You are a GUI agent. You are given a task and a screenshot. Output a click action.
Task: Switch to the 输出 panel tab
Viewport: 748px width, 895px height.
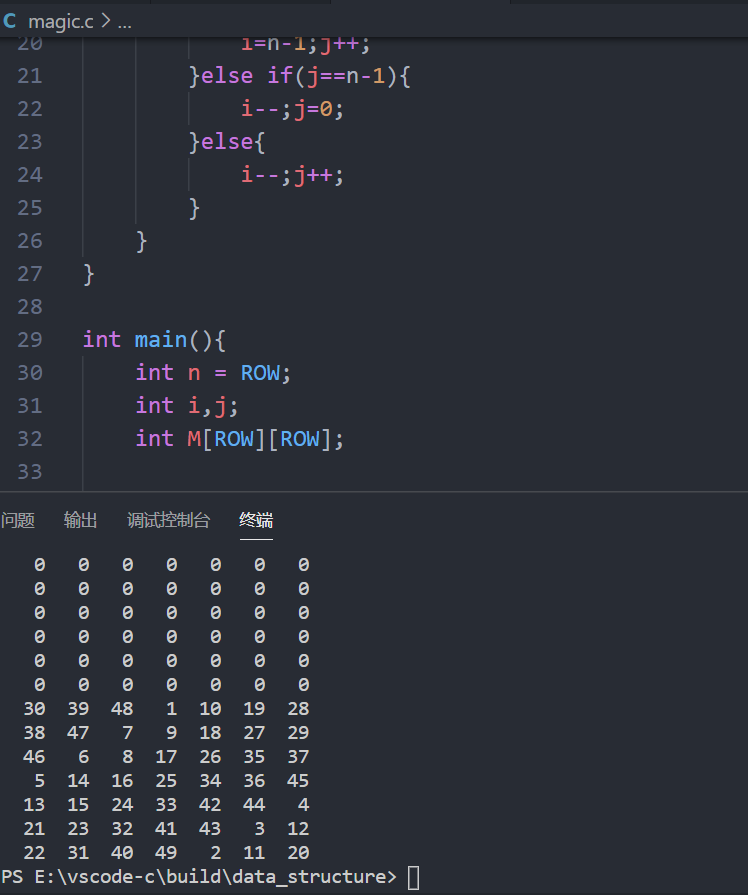(x=81, y=520)
